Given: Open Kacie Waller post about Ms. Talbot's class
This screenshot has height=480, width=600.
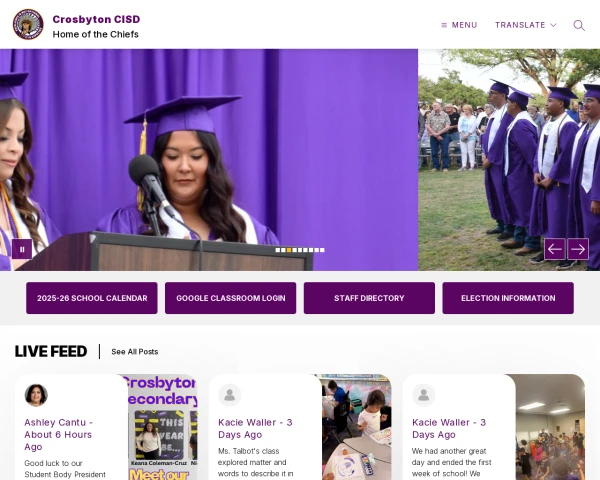Looking at the screenshot, I should click(x=255, y=428).
